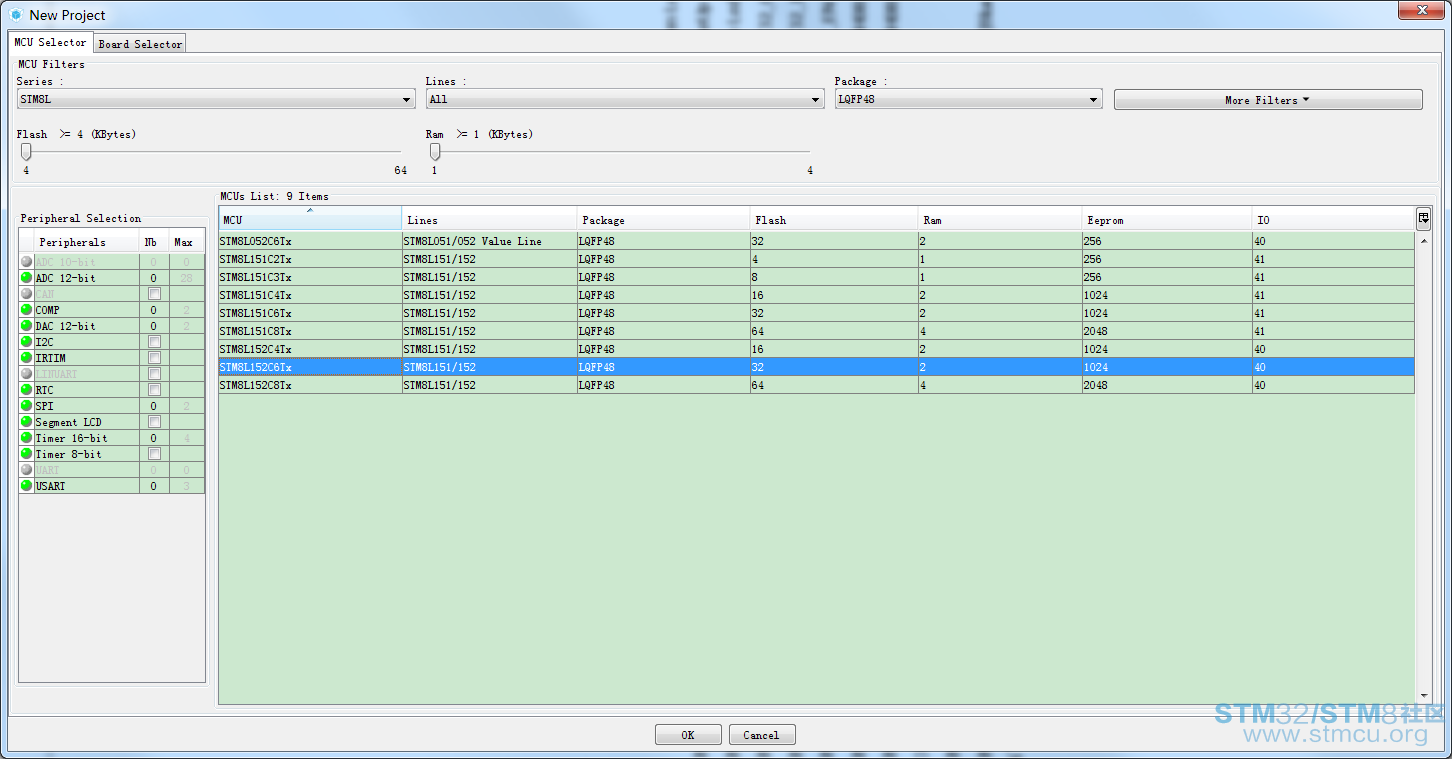Enable the RTC peripheral checkbox
Viewport: 1452px width, 759px height.
point(154,390)
